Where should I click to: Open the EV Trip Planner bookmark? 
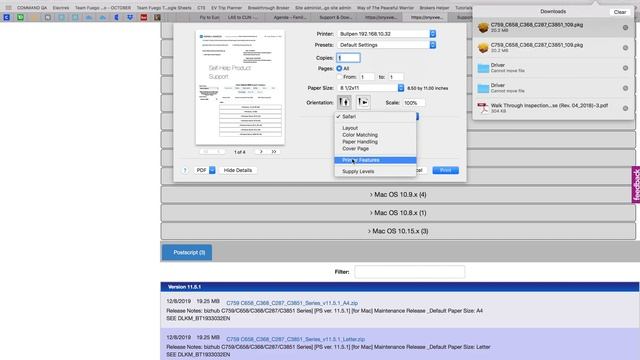click(x=227, y=8)
